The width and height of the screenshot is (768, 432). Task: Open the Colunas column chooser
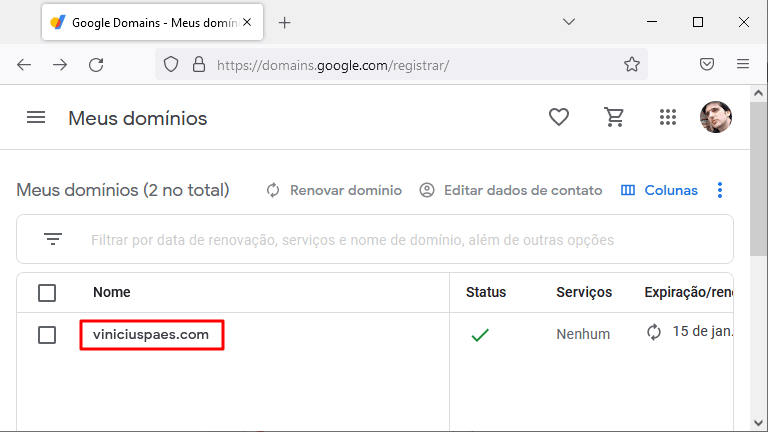659,190
